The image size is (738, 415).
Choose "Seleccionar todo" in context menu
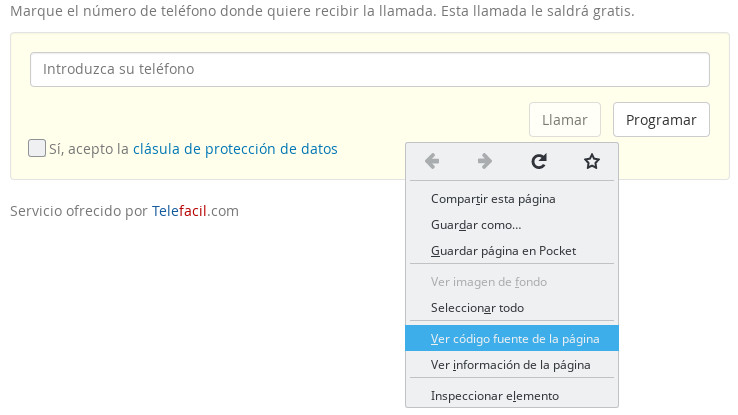click(477, 308)
